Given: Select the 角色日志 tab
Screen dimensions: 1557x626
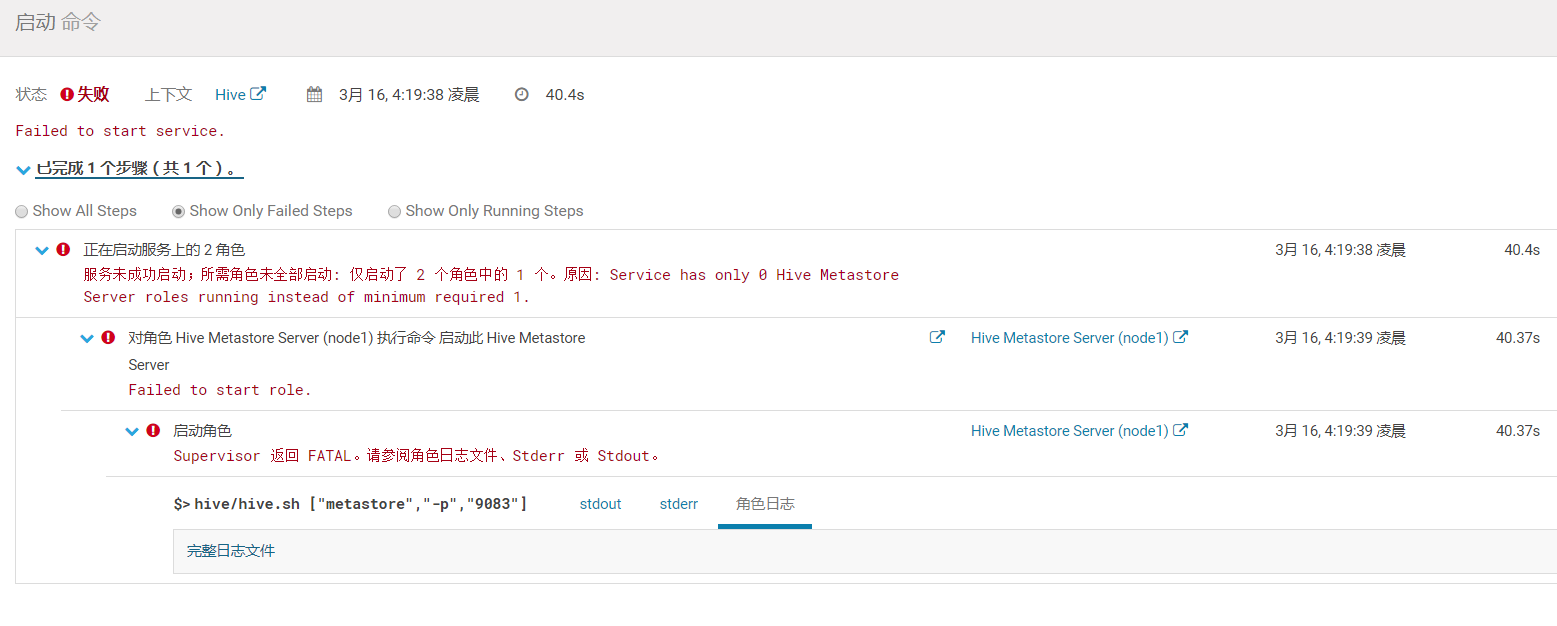Looking at the screenshot, I should [x=765, y=504].
